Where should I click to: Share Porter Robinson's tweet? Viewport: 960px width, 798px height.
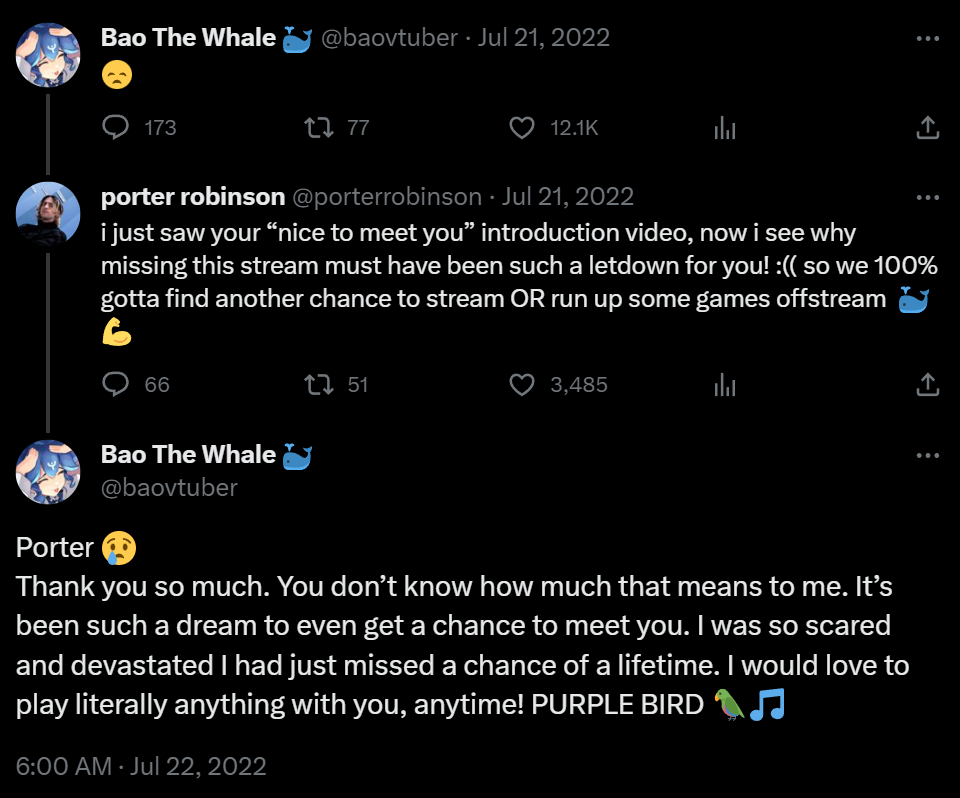coord(927,384)
